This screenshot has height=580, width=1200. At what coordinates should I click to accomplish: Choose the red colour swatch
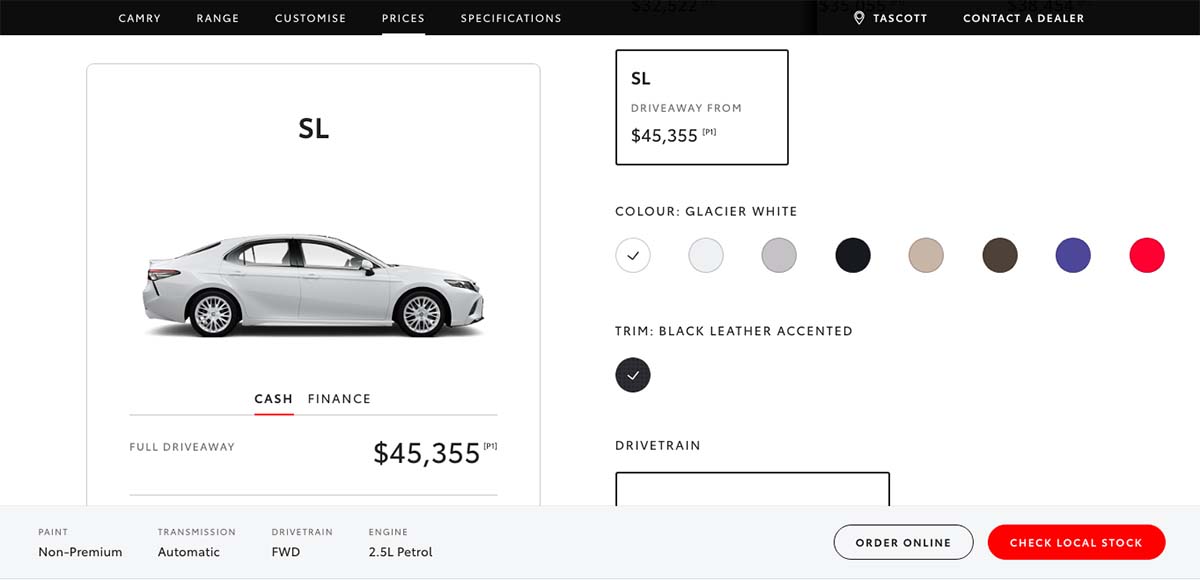[1147, 255]
